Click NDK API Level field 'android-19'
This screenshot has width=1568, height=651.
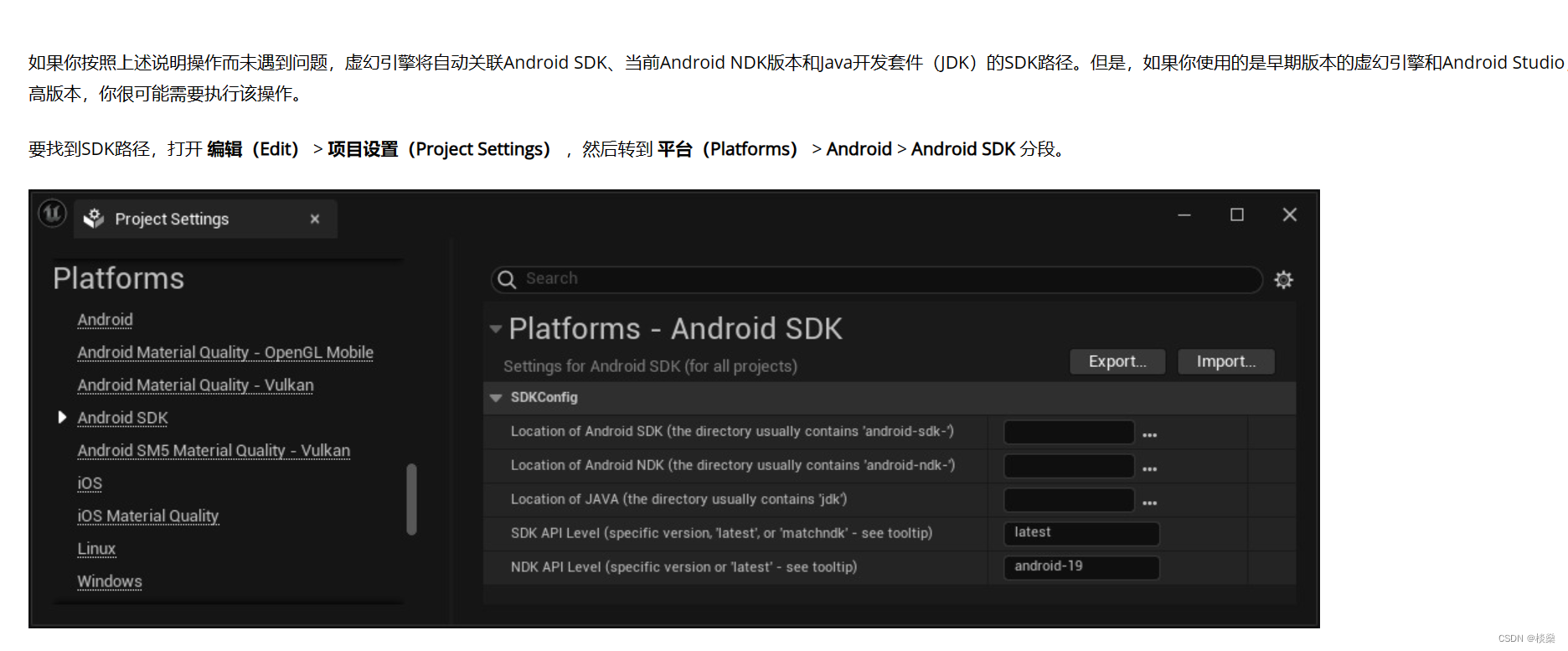pyautogui.click(x=1081, y=567)
